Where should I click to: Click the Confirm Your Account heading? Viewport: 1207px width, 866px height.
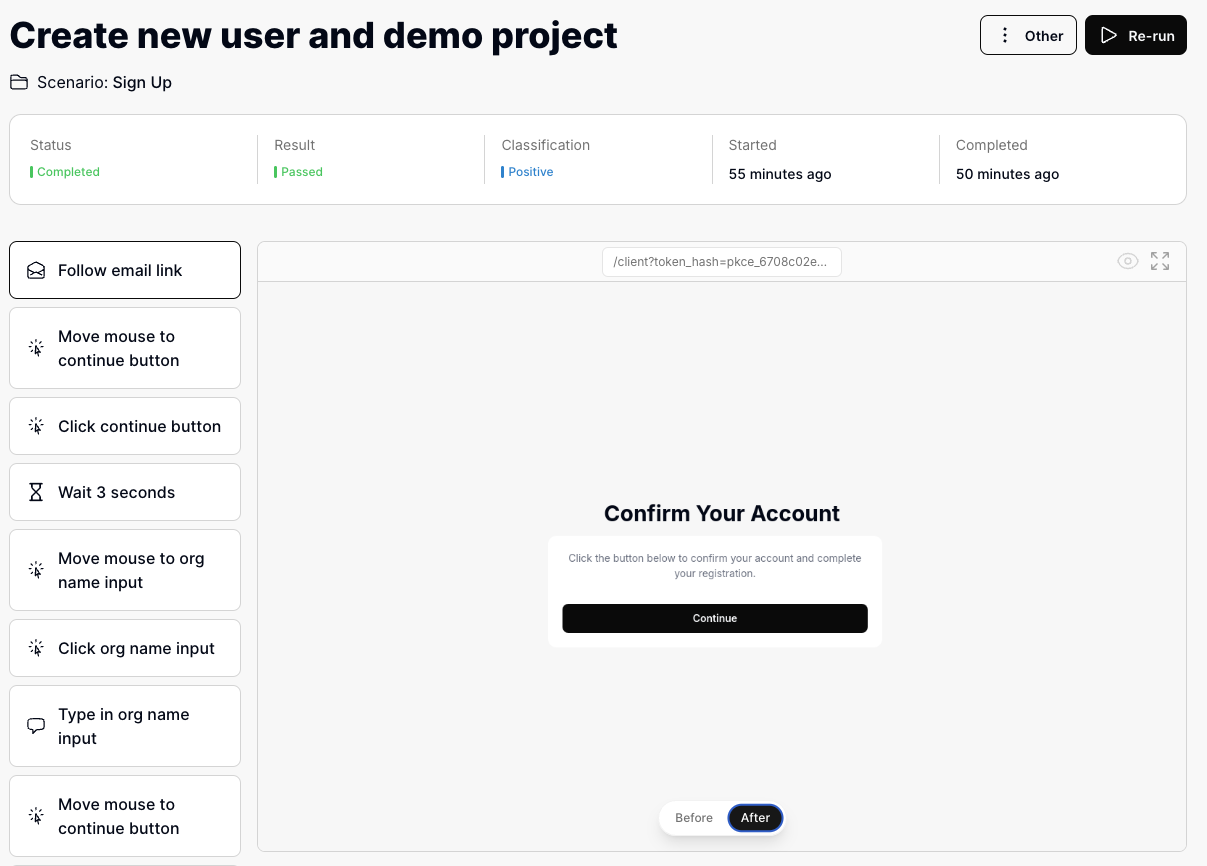[722, 513]
